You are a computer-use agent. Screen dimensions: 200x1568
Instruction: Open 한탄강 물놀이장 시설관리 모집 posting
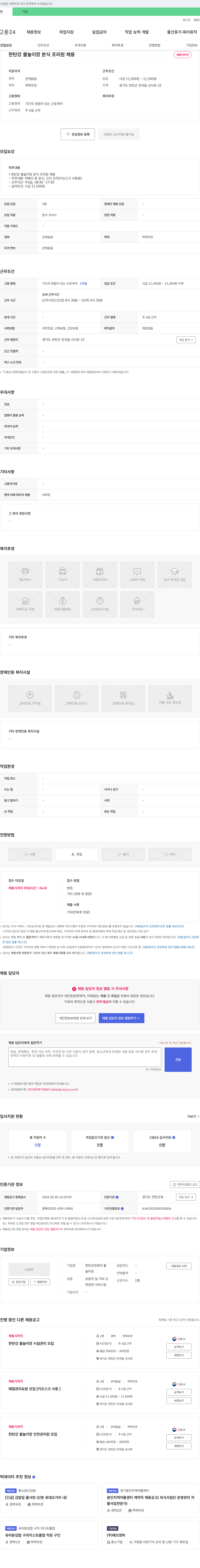31,1343
